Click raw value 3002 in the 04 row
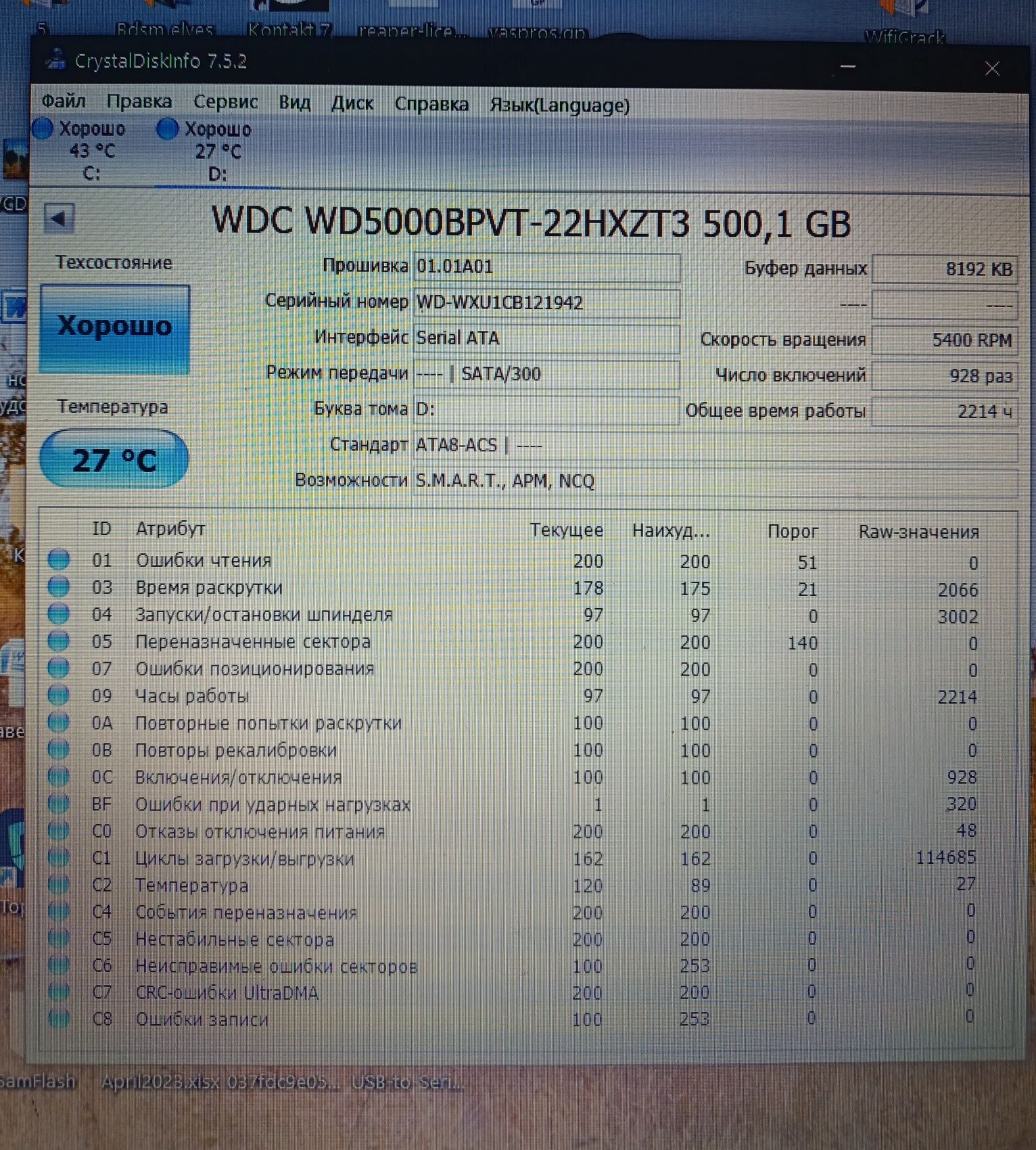 (x=958, y=617)
